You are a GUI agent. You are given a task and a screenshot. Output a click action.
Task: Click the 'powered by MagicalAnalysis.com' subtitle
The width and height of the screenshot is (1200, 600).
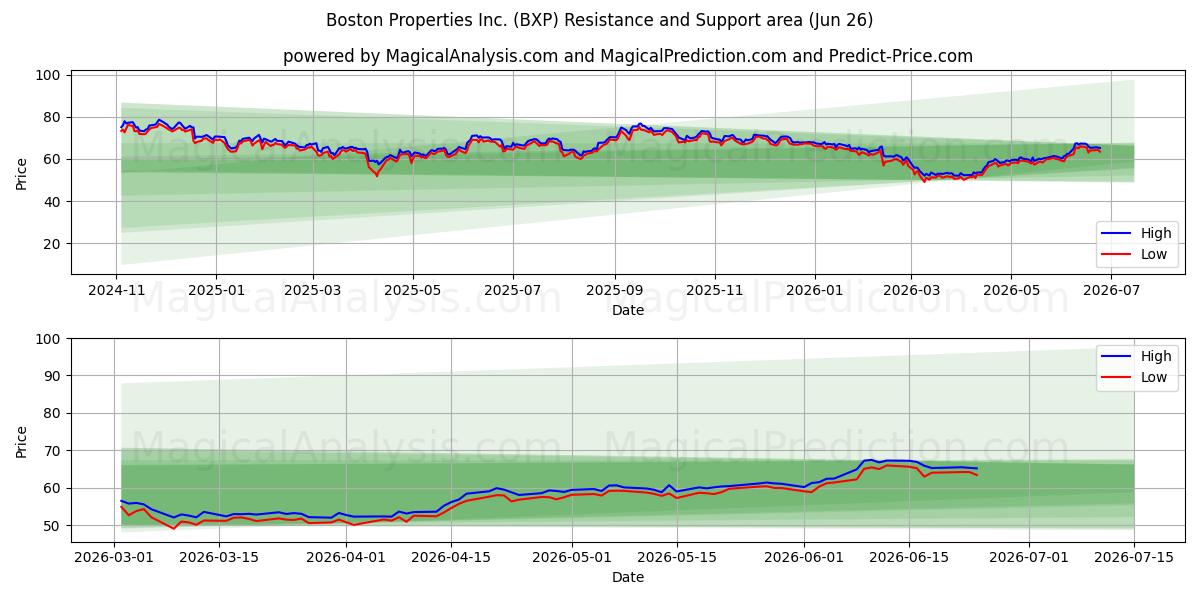point(628,56)
